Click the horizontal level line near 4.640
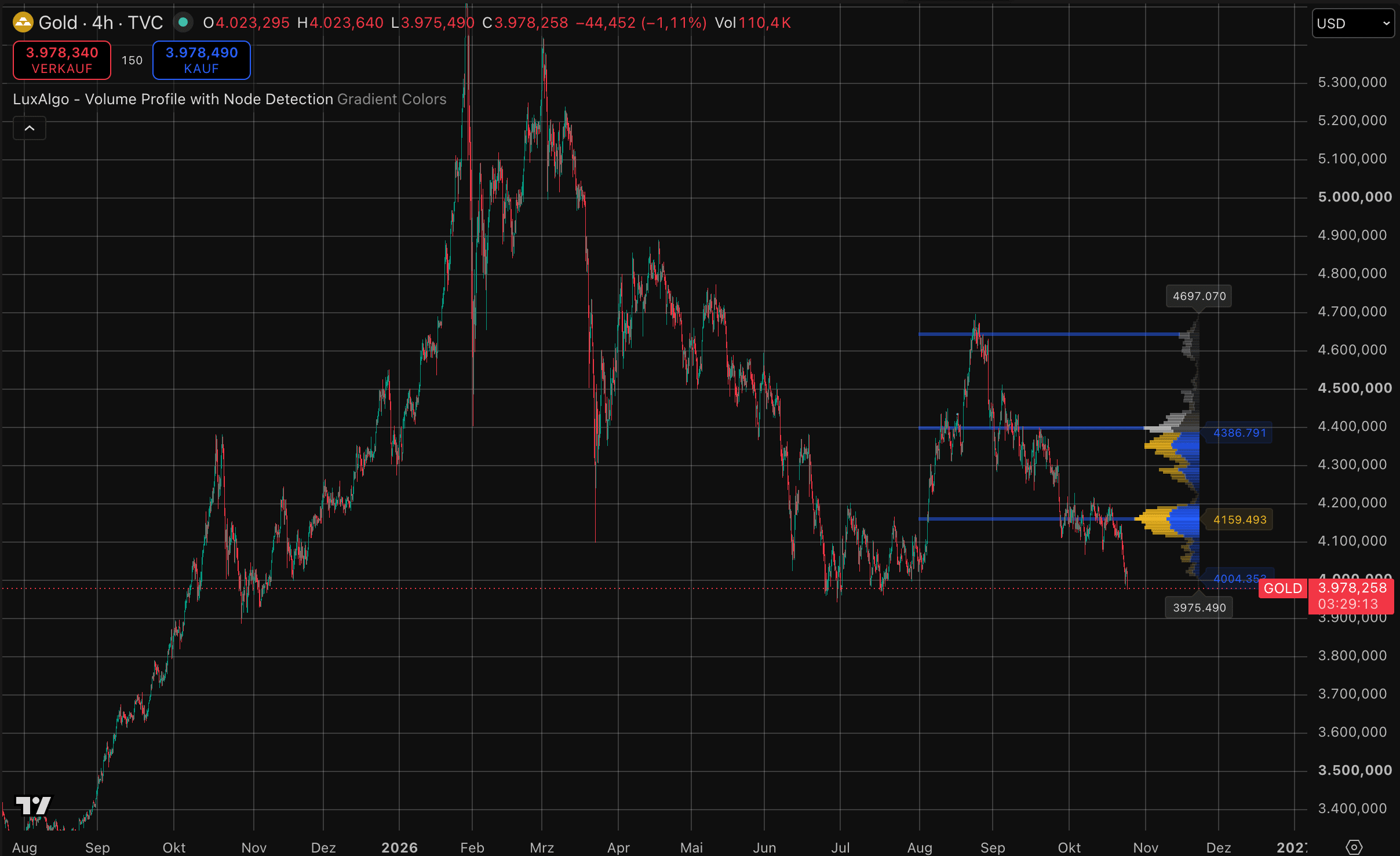Viewport: 1400px width, 856px height. [x=1049, y=334]
